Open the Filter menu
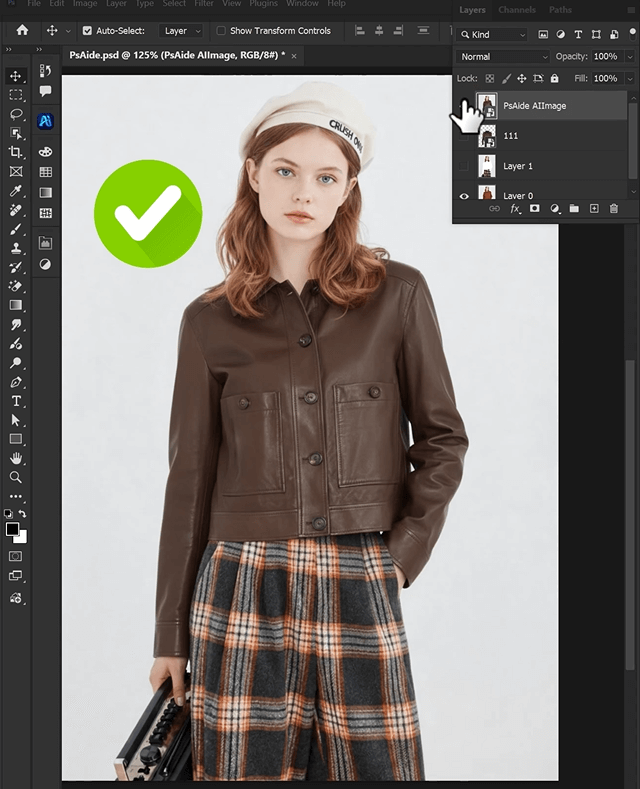The width and height of the screenshot is (640, 789). tap(204, 4)
